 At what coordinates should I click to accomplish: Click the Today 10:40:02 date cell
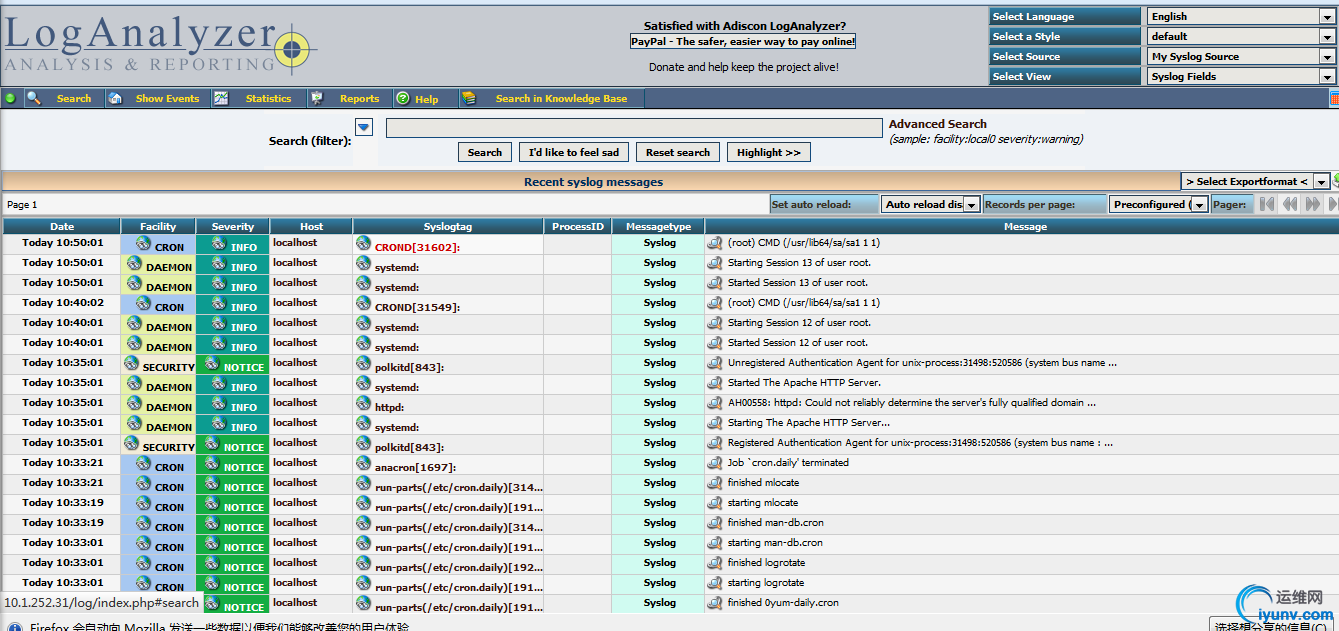(x=63, y=303)
